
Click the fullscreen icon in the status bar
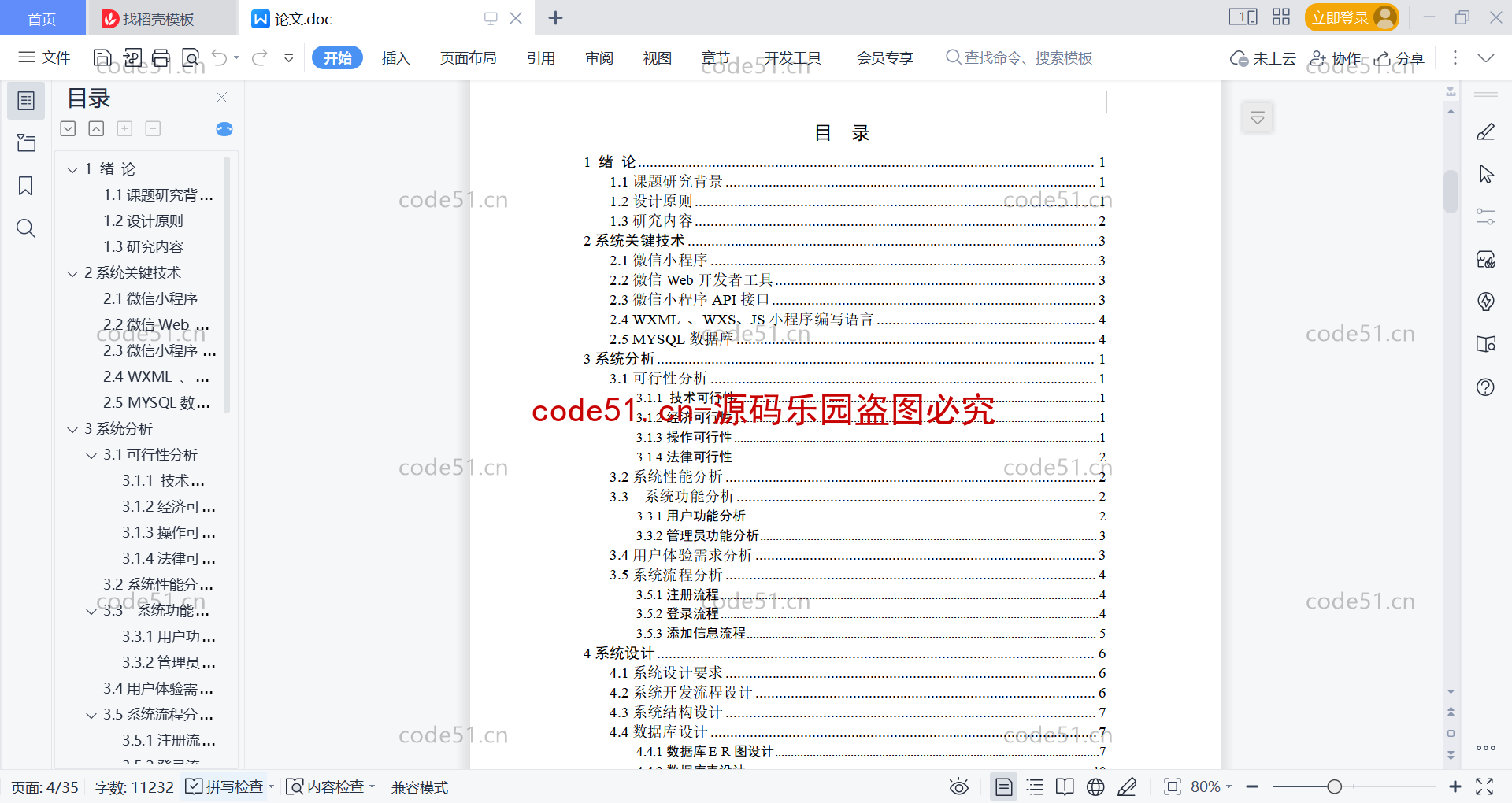click(x=1484, y=786)
